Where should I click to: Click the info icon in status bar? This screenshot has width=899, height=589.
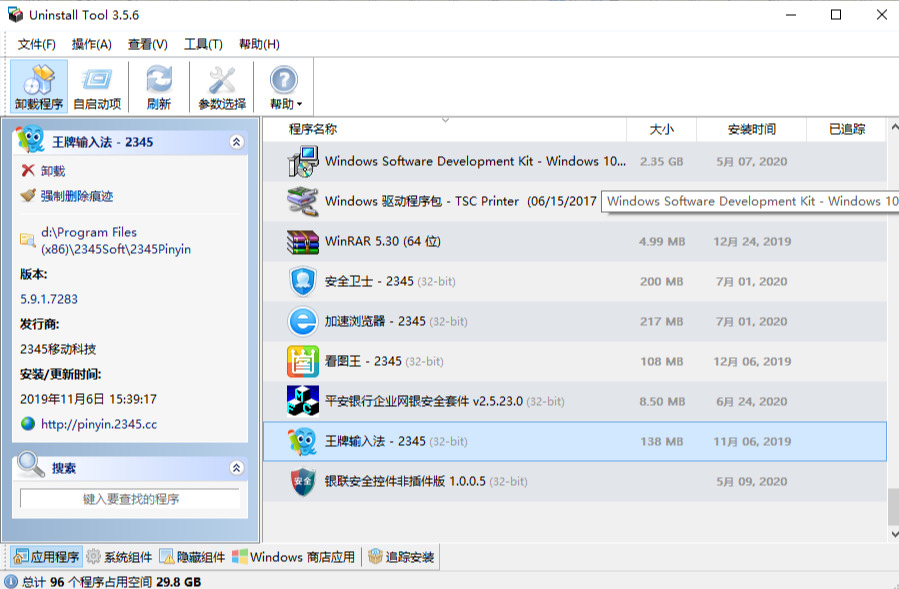click(x=11, y=582)
